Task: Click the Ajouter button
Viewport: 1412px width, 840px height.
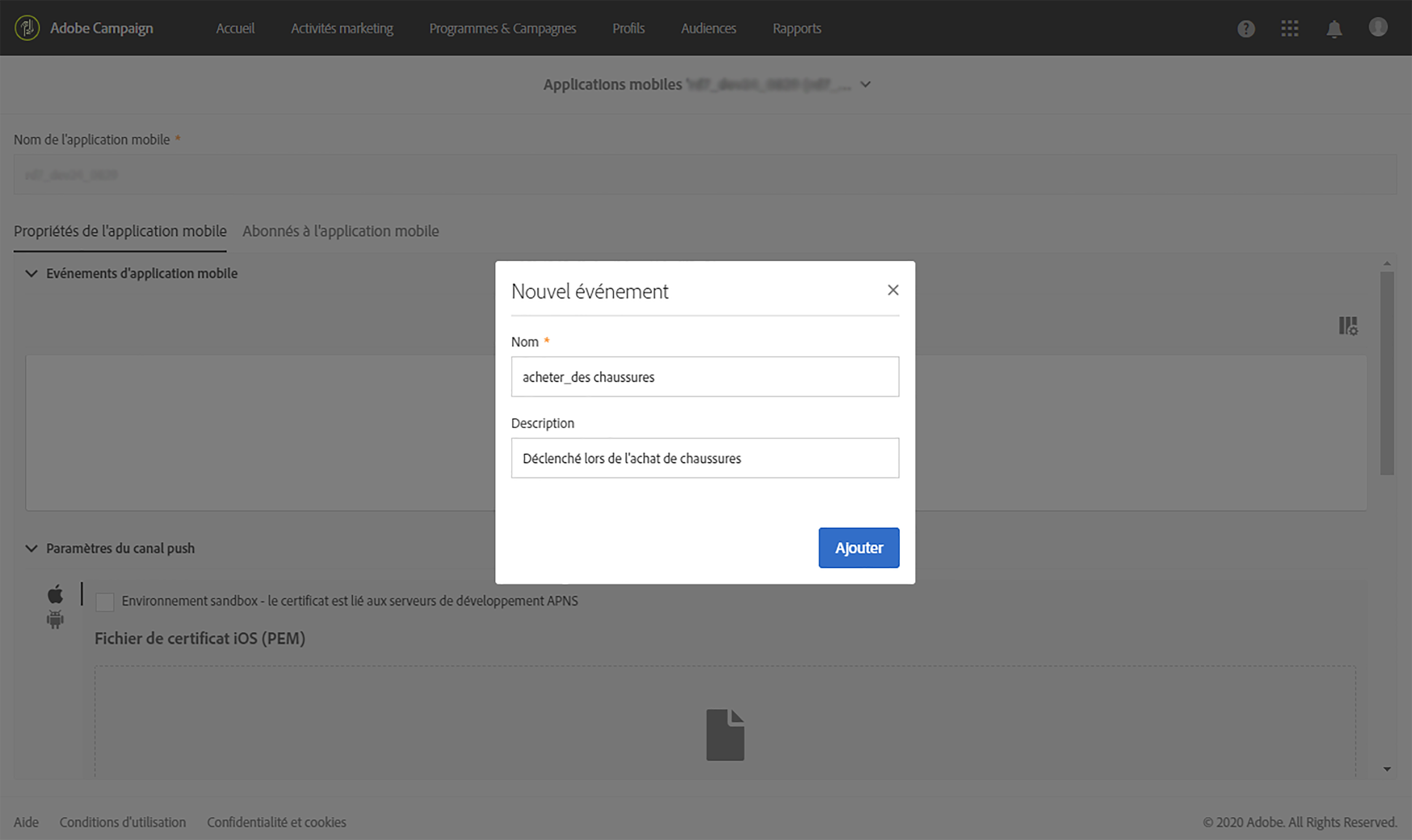Action: coord(858,547)
